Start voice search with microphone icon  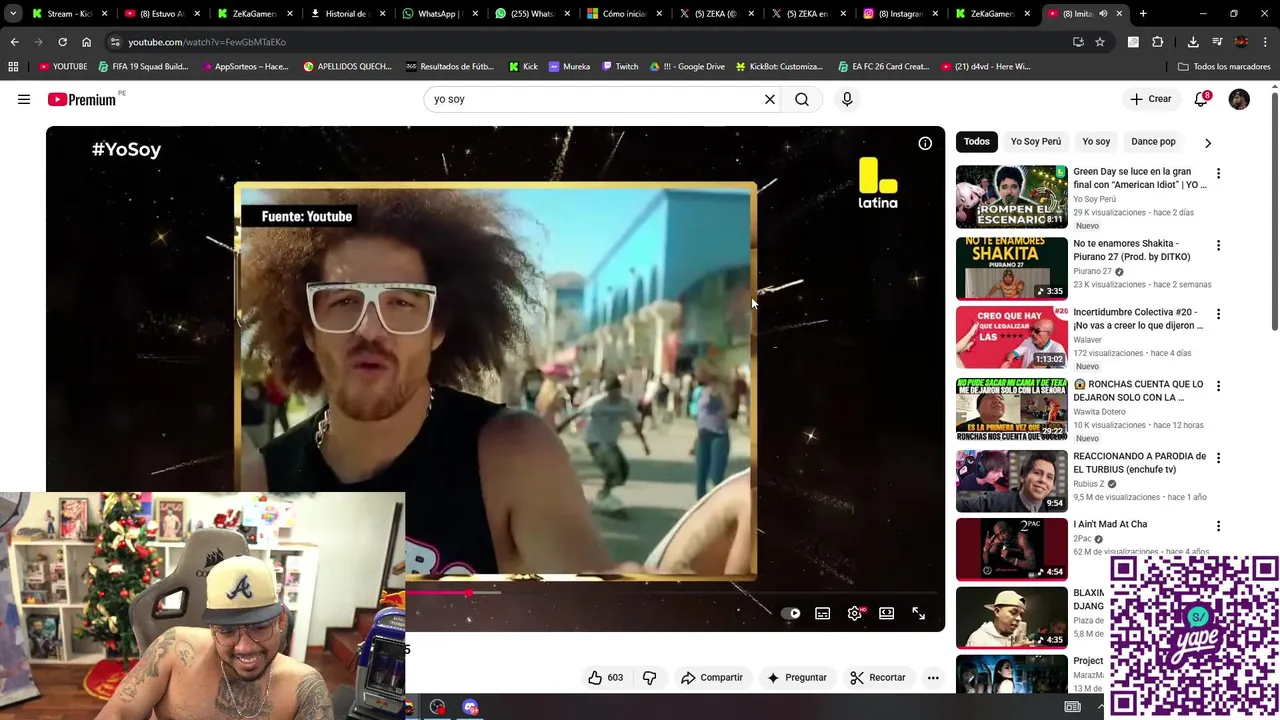pyautogui.click(x=847, y=99)
